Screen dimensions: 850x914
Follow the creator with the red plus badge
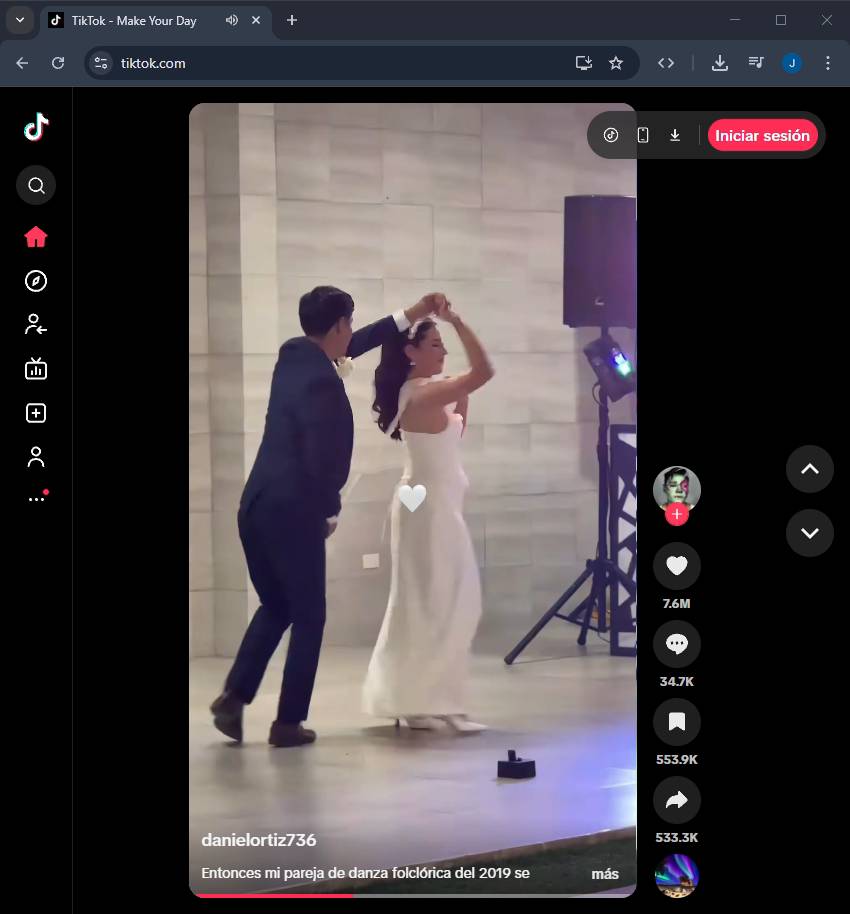tap(677, 515)
